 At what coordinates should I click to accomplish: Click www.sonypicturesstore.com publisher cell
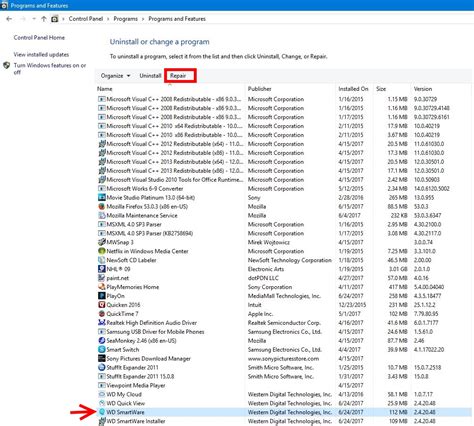point(283,359)
